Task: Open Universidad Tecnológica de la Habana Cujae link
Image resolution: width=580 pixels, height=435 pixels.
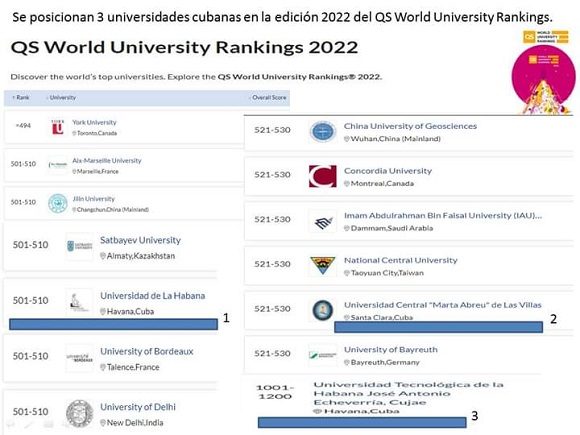Action: coord(408,394)
